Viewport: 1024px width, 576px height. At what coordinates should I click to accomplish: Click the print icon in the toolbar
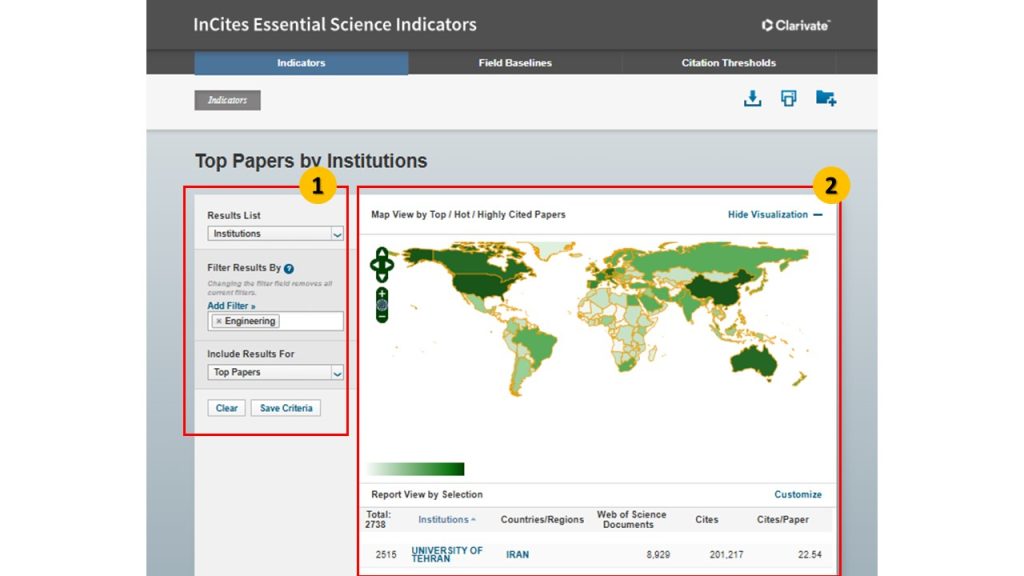788,99
